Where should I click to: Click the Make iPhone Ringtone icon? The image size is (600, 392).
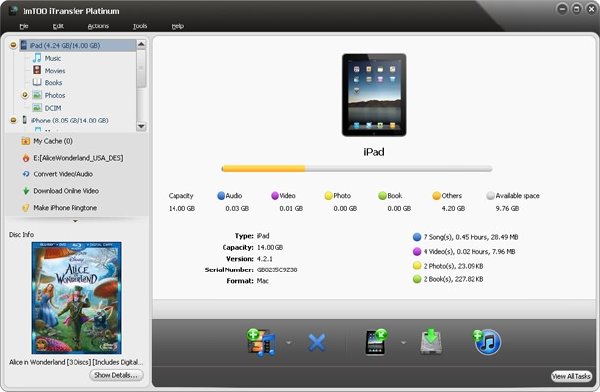[26, 208]
